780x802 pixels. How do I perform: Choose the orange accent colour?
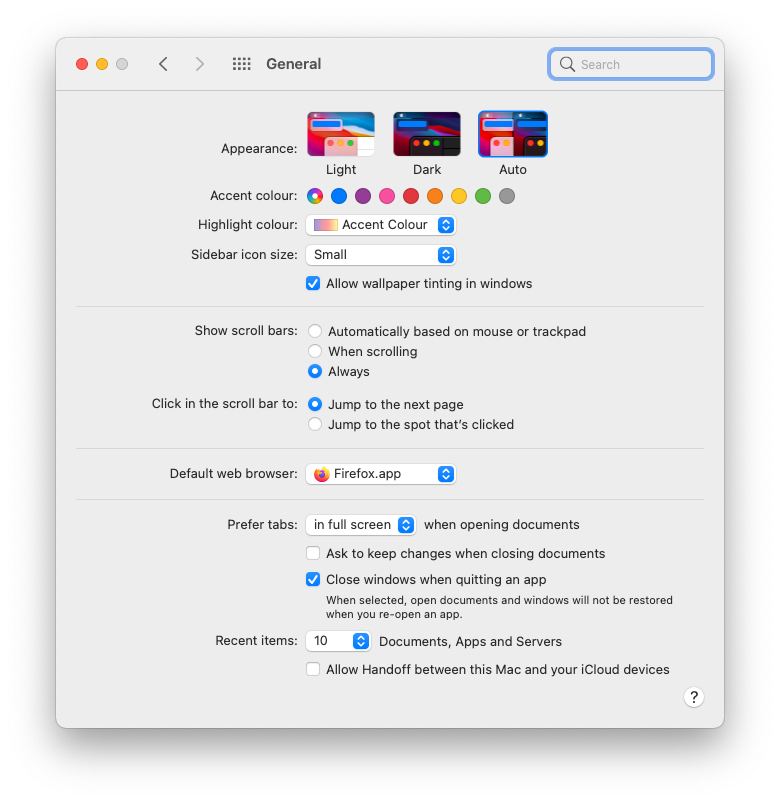click(435, 196)
